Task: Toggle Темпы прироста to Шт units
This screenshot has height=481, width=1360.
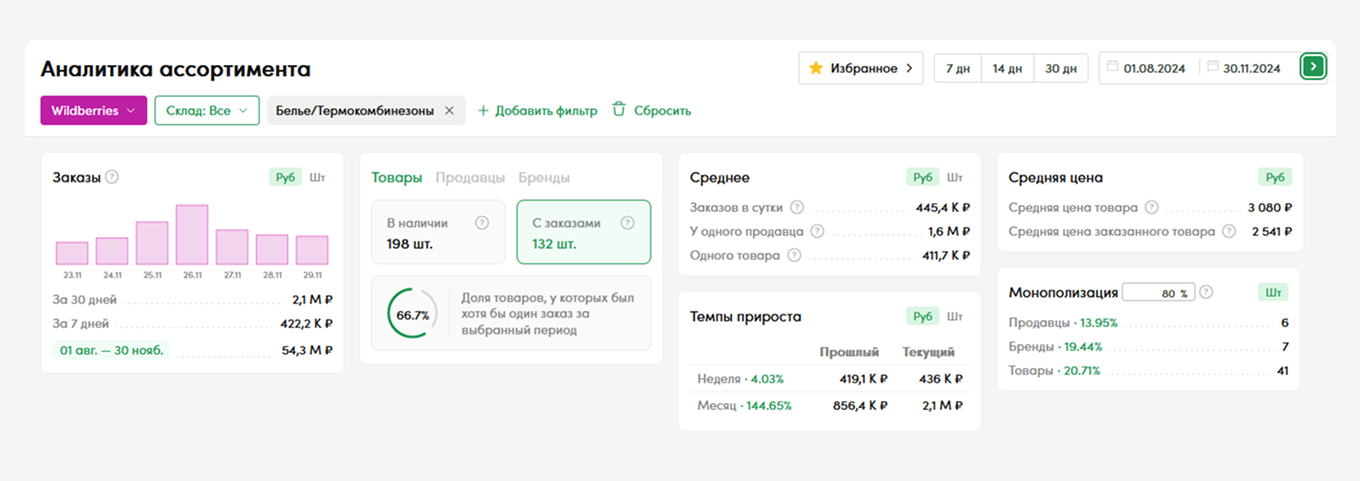Action: click(x=955, y=316)
